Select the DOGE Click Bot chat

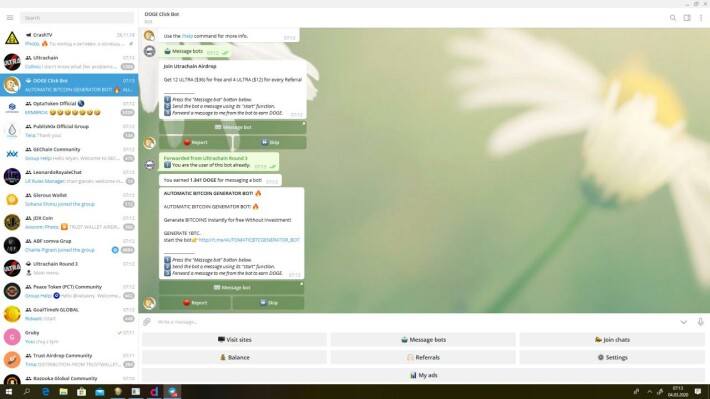pos(69,85)
